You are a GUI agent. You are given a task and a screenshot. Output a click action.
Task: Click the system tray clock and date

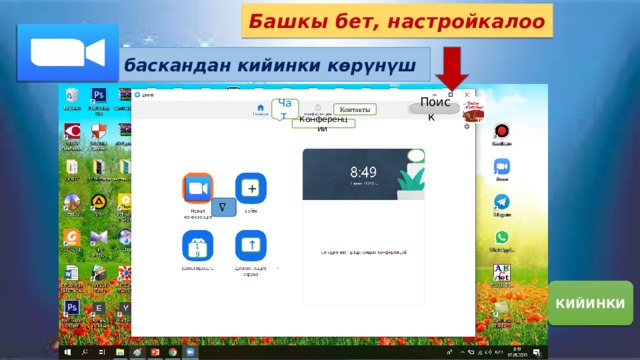coord(517,352)
